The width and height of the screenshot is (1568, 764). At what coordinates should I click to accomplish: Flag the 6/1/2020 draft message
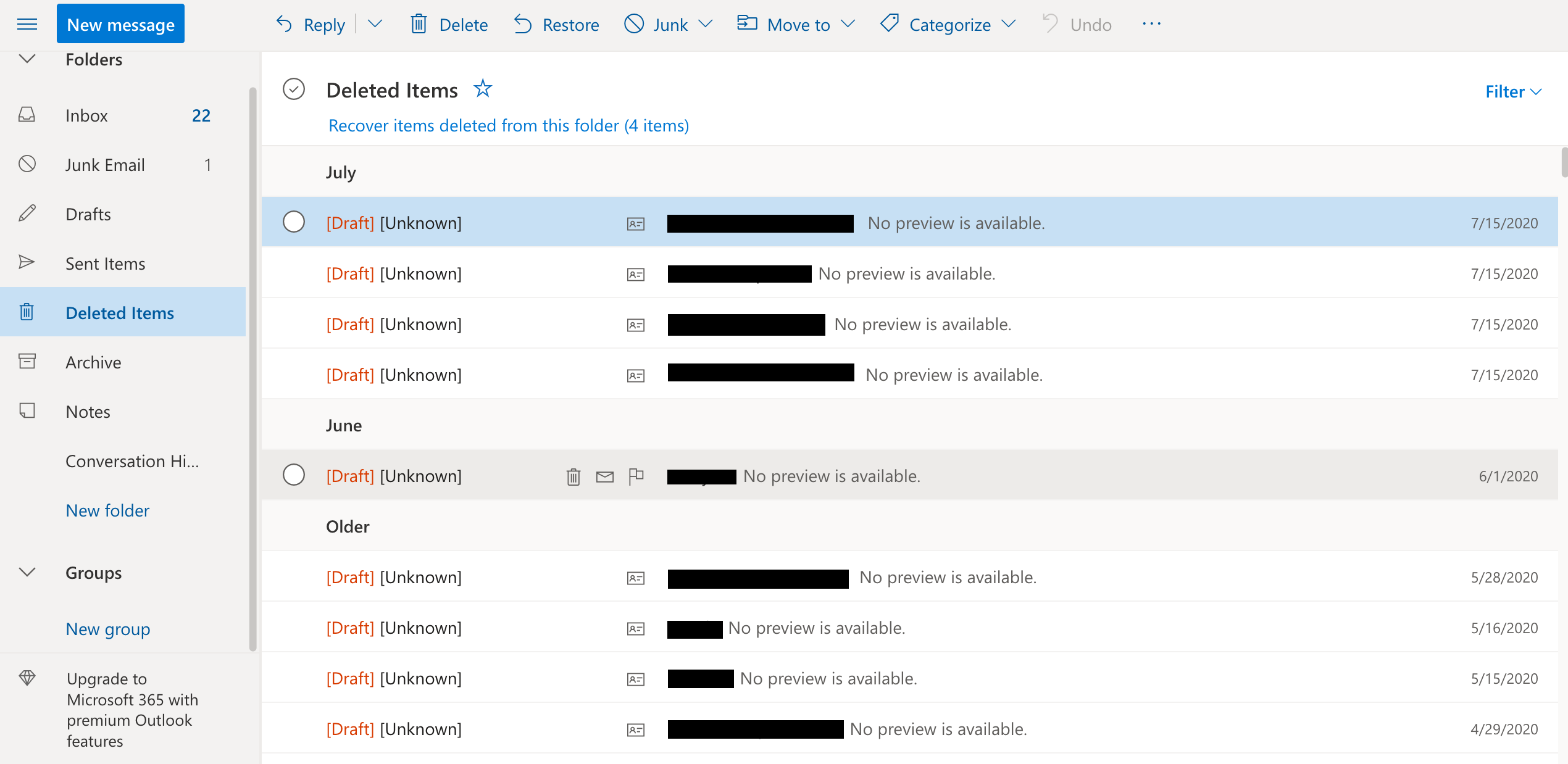tap(636, 476)
